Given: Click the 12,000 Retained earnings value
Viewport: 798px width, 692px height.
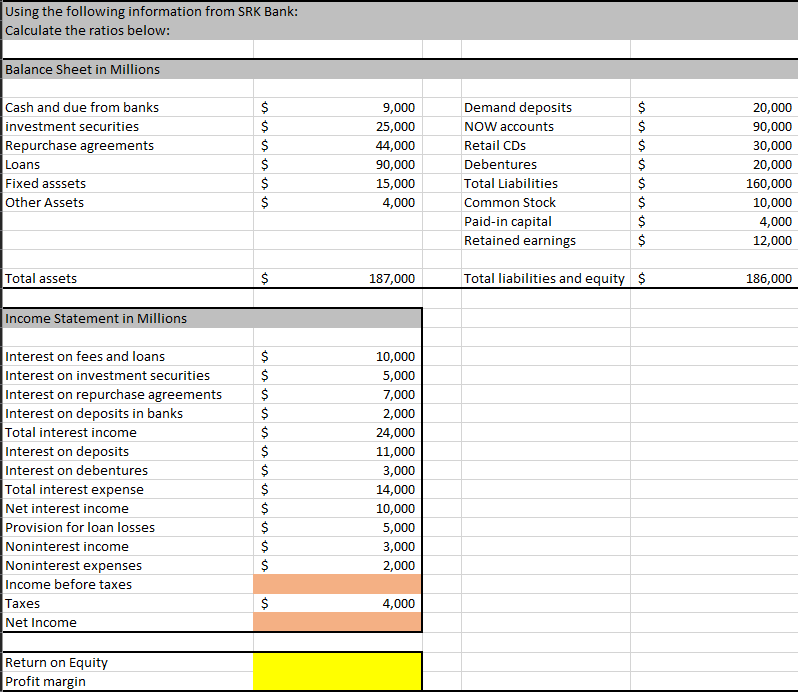Looking at the screenshot, I should pos(714,240).
